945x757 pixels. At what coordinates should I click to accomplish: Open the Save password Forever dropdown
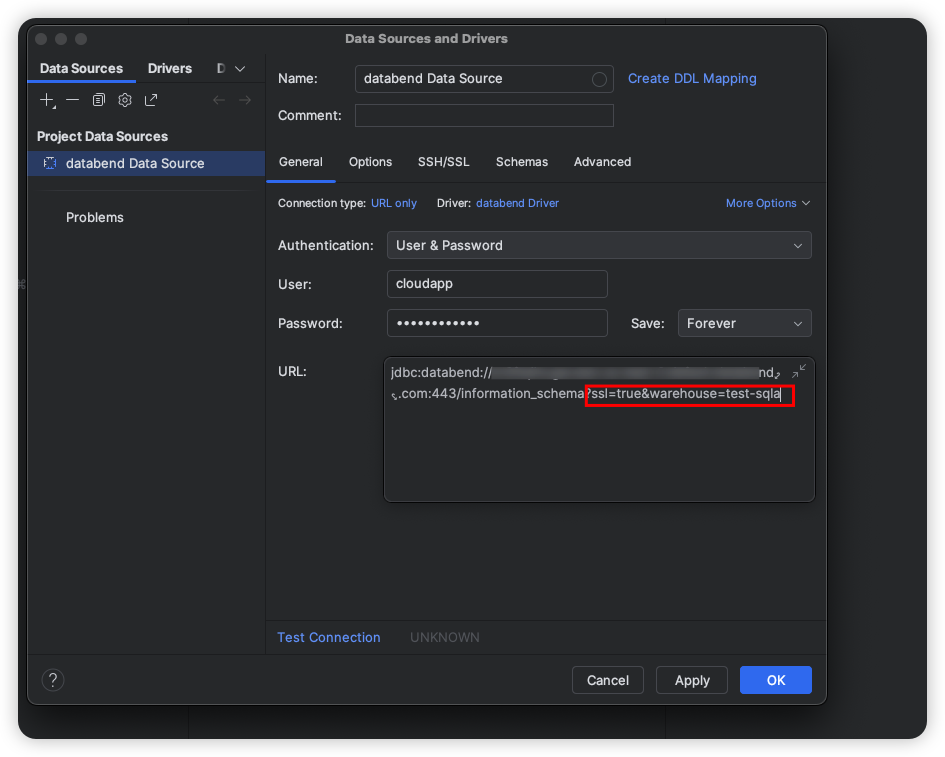tap(744, 324)
